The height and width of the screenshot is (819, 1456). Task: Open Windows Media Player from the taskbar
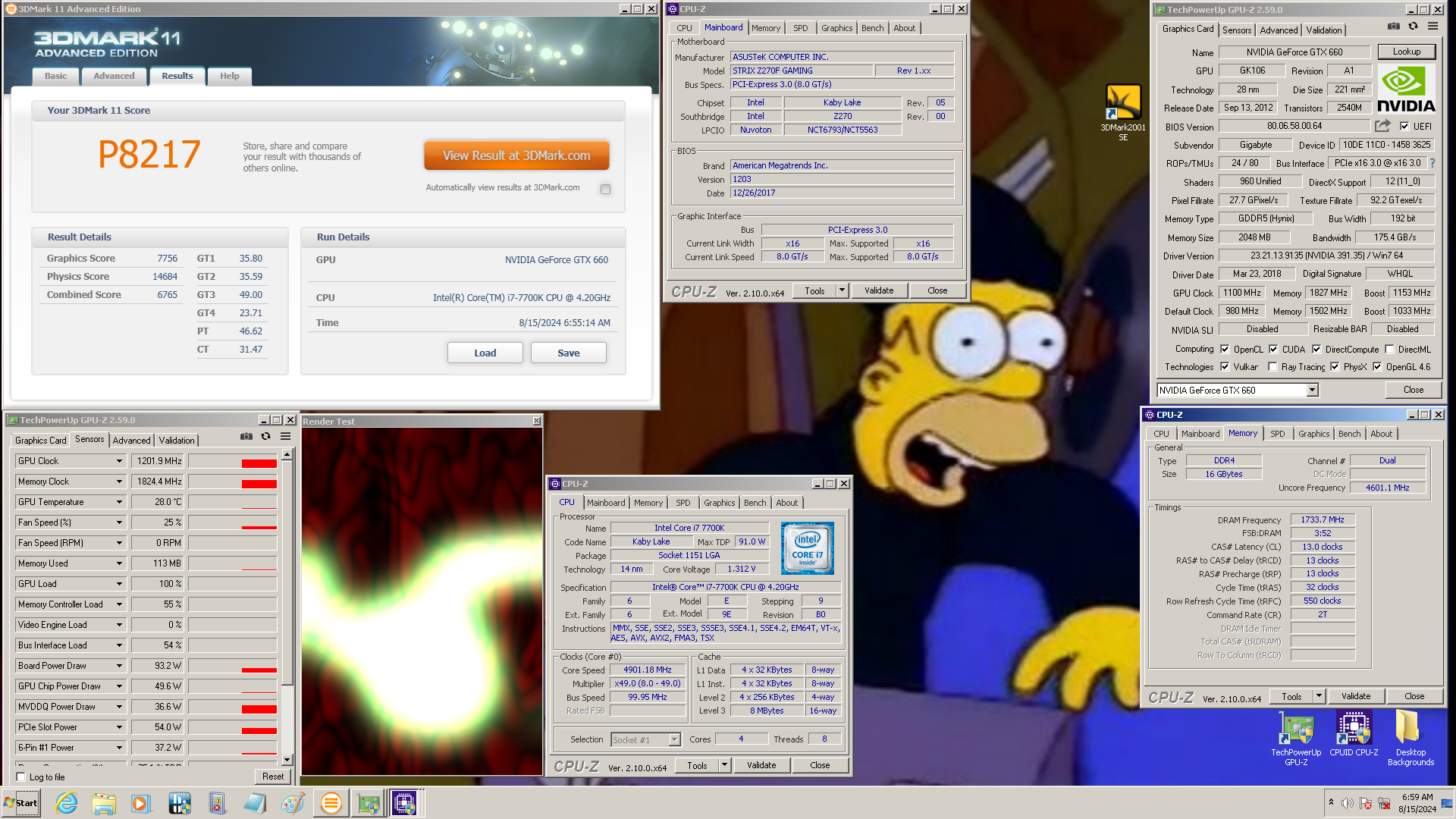141,803
